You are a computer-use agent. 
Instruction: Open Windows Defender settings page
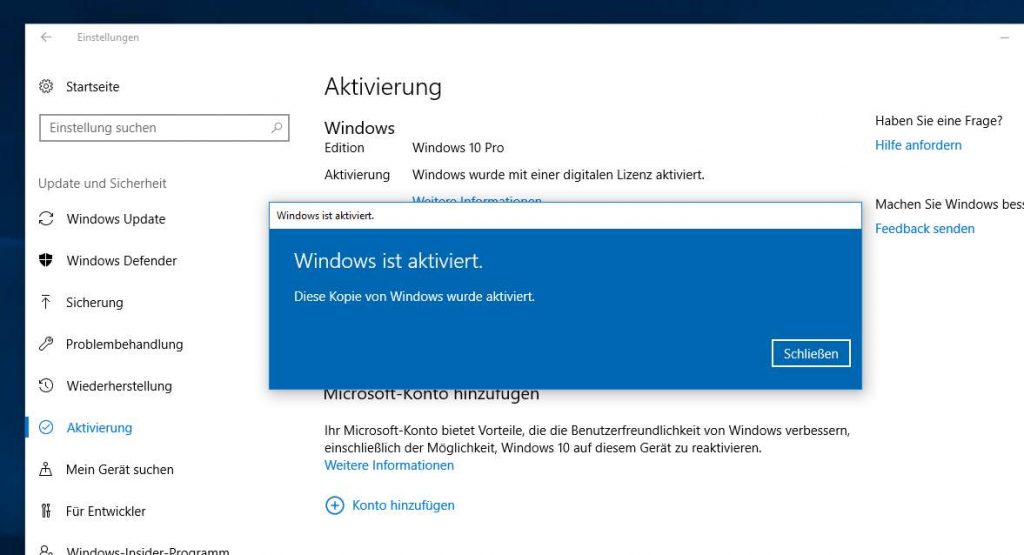pos(121,261)
